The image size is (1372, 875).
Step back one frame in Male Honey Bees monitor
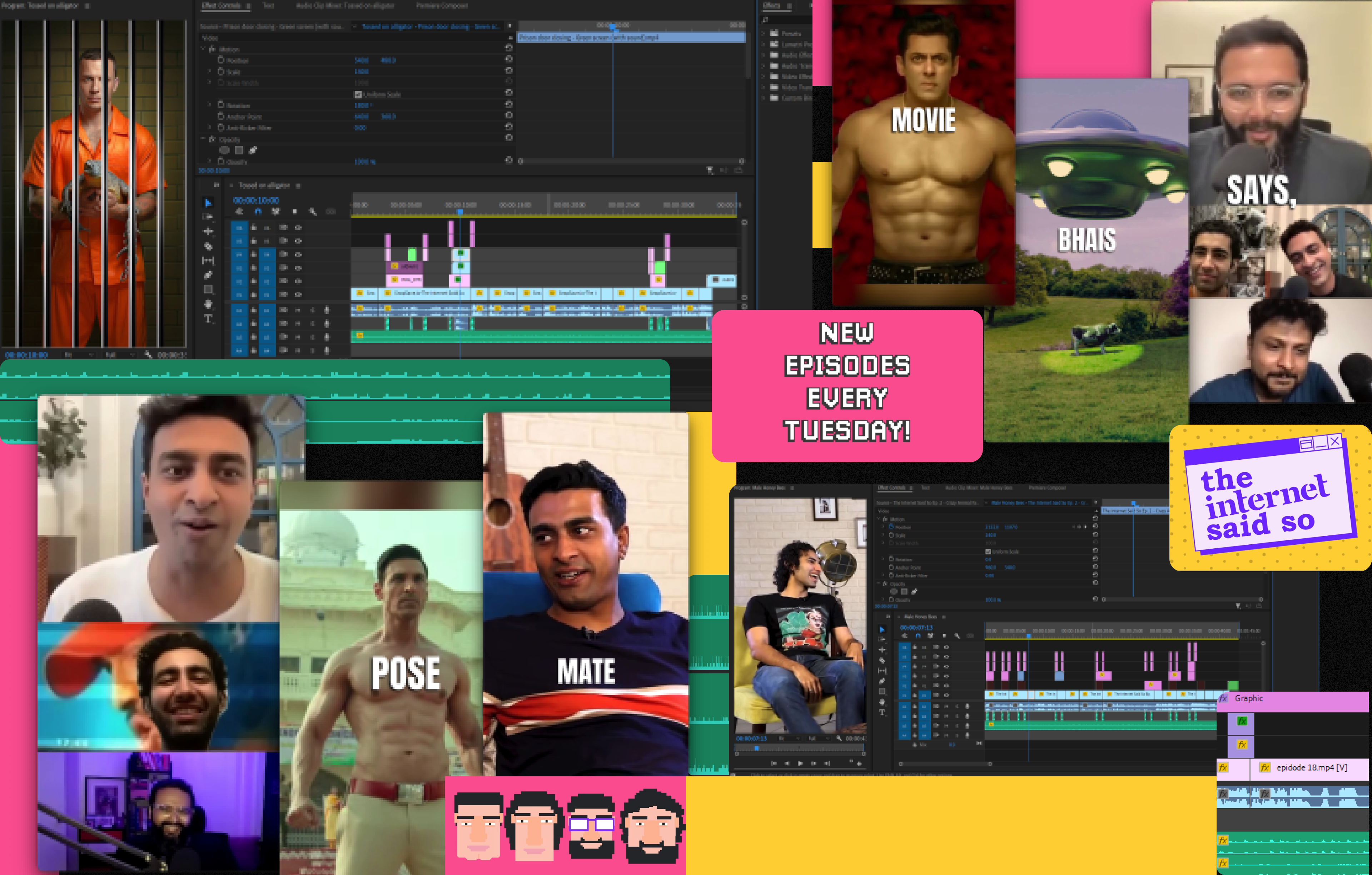point(787,763)
